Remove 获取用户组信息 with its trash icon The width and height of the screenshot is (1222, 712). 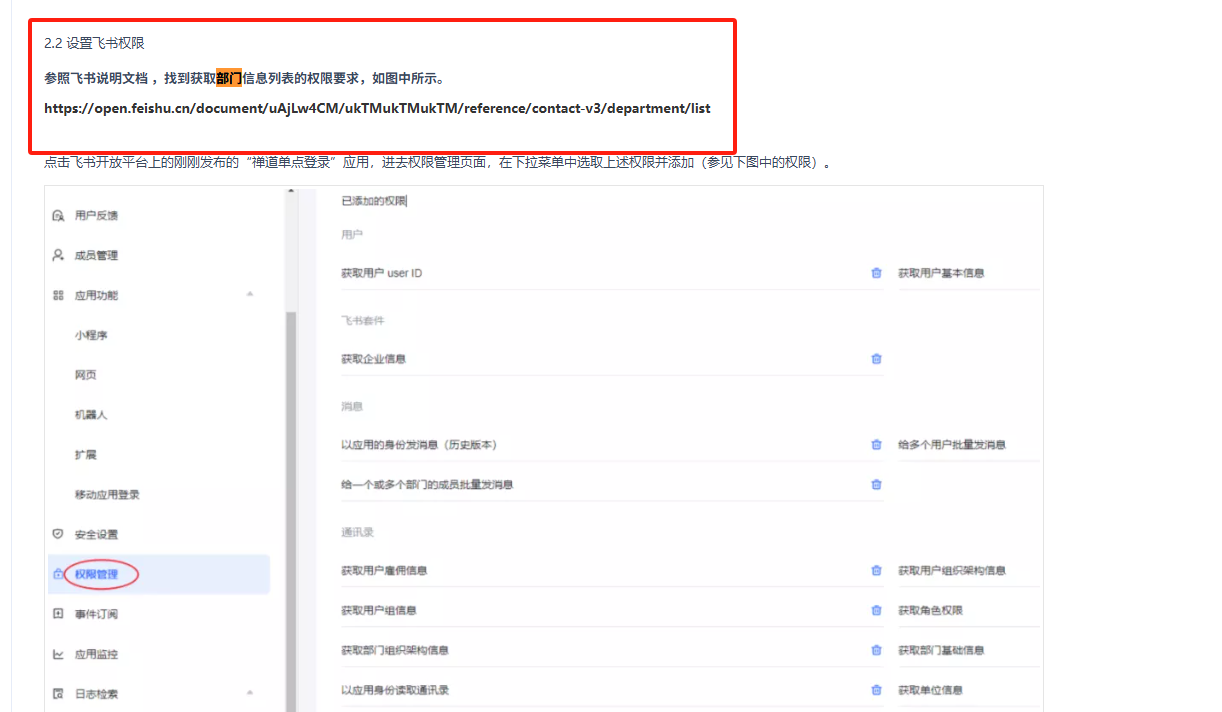[x=876, y=610]
